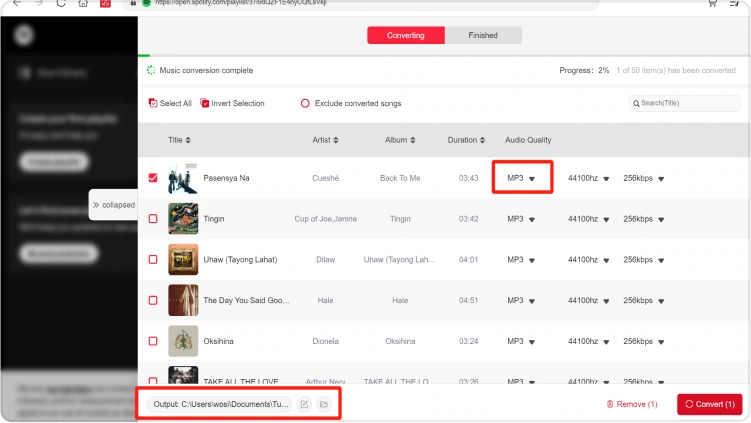
Task: Check The Day You Said Goo... checkbox
Action: [153, 300]
